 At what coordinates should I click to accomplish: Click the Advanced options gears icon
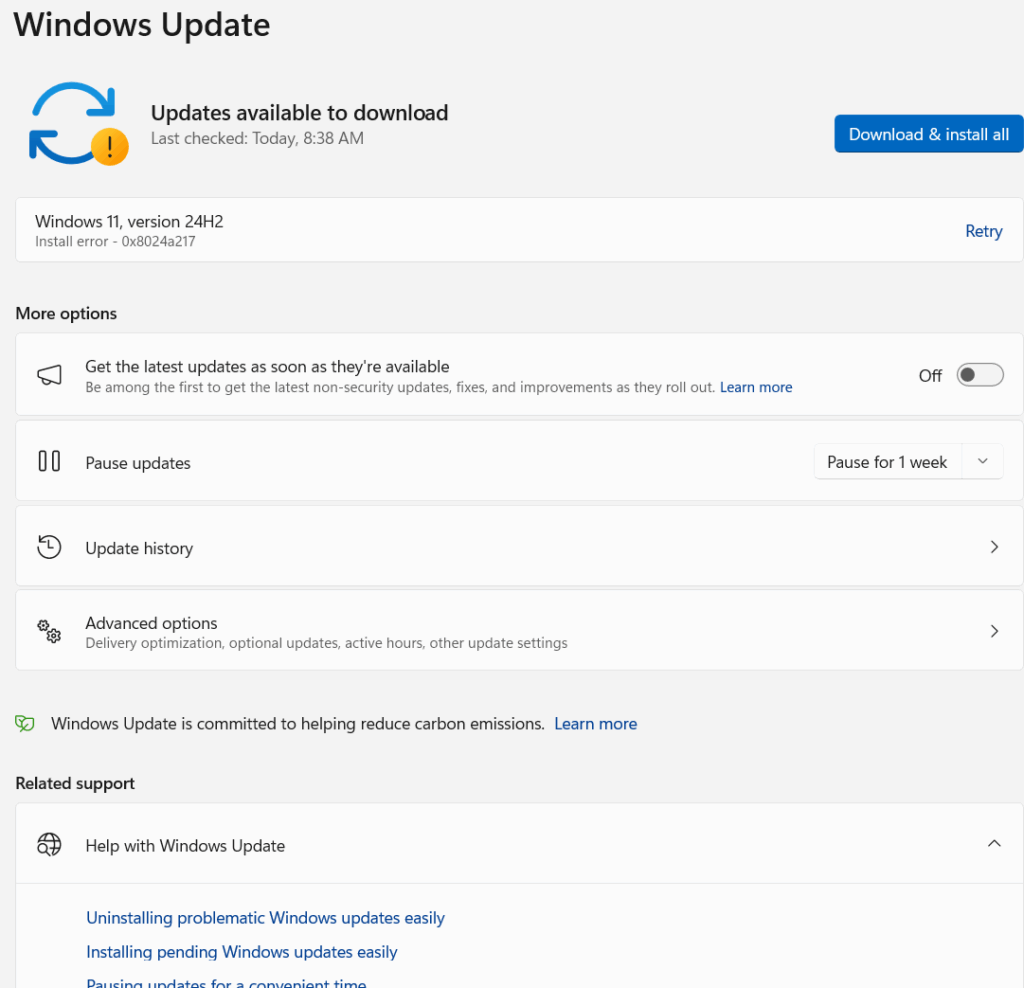click(49, 632)
